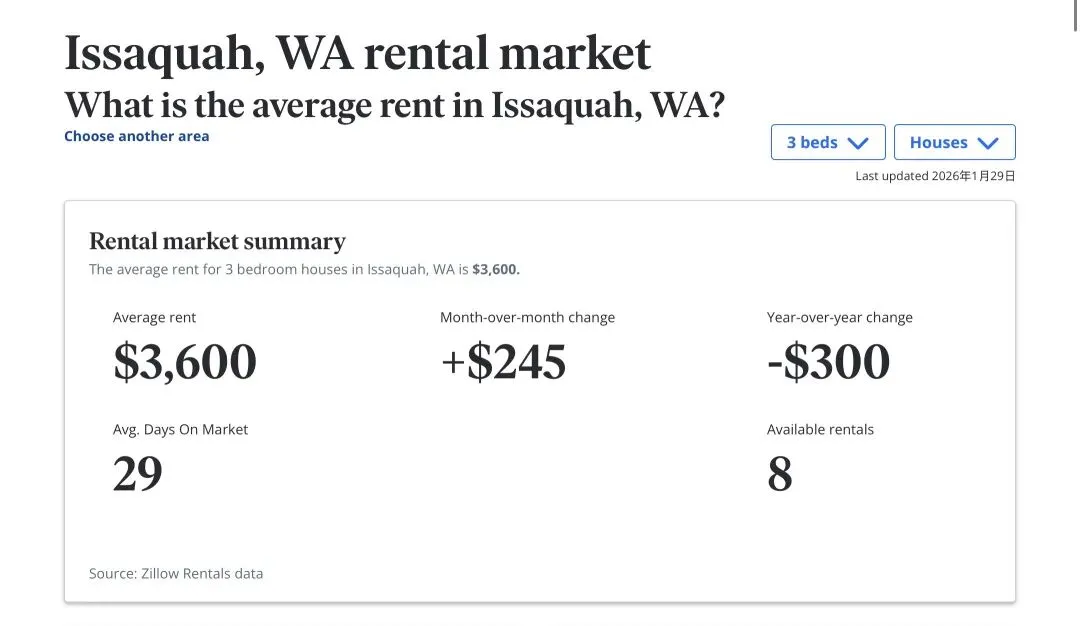The width and height of the screenshot is (1080, 626).
Task: Click the Rental market summary title
Action: click(x=217, y=241)
